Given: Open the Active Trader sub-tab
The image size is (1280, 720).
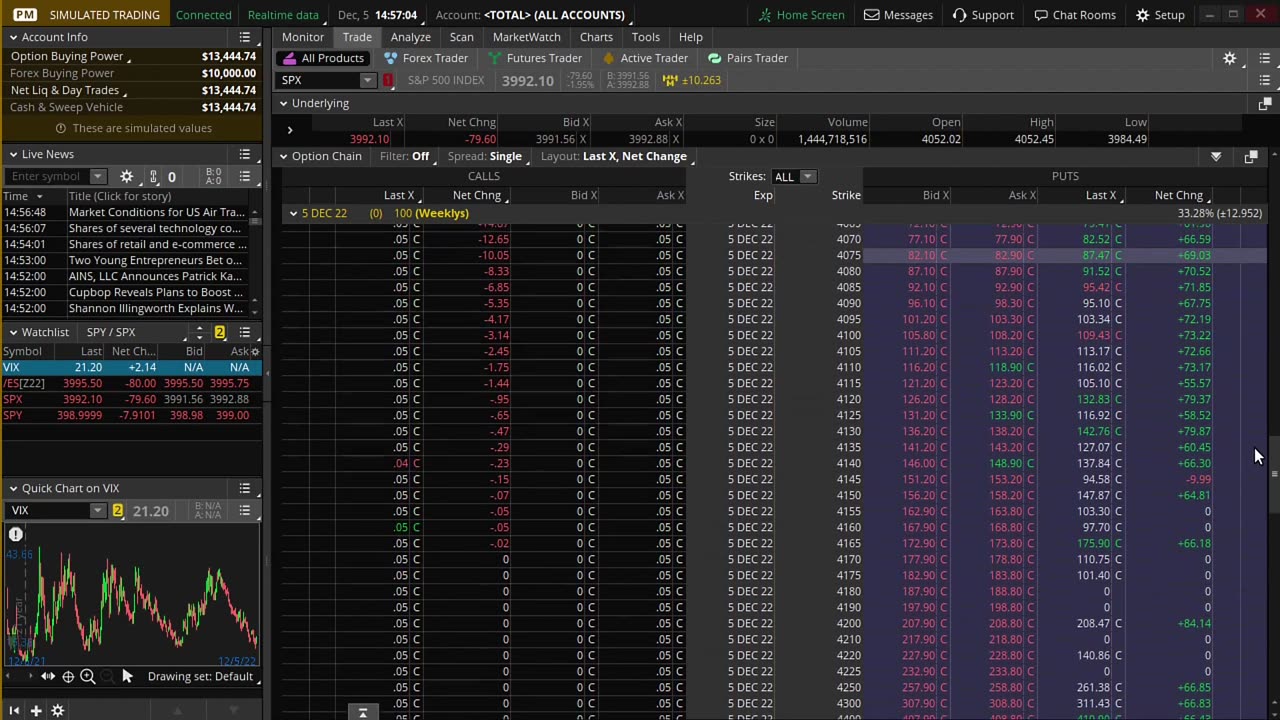Looking at the screenshot, I should [644, 58].
